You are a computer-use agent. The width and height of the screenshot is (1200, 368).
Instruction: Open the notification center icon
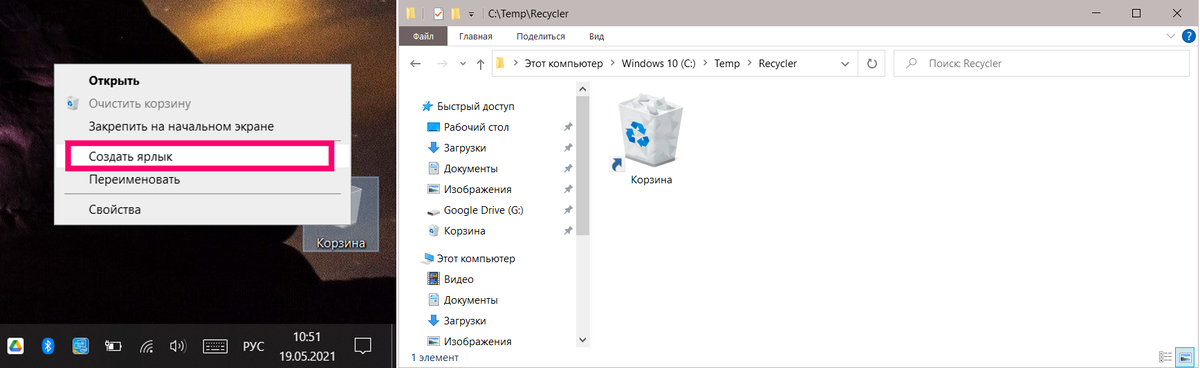[x=363, y=346]
